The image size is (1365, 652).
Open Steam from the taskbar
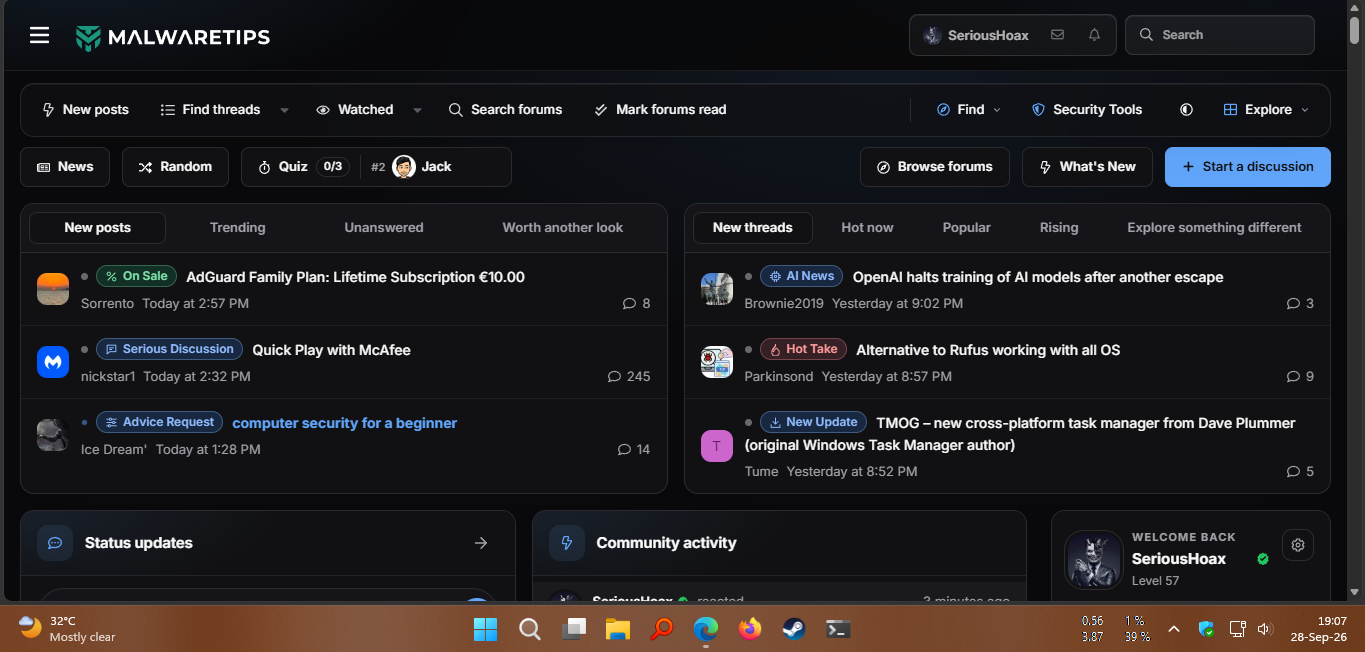tap(793, 629)
